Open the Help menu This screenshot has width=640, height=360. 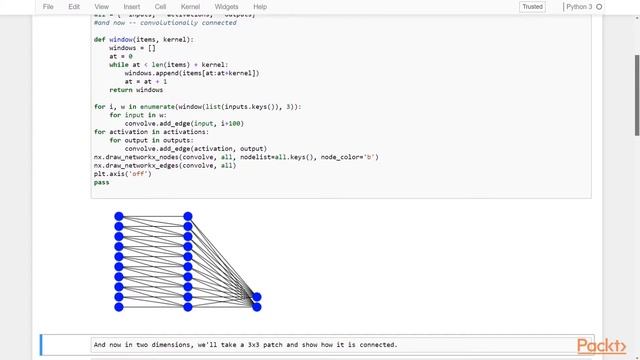coord(260,7)
